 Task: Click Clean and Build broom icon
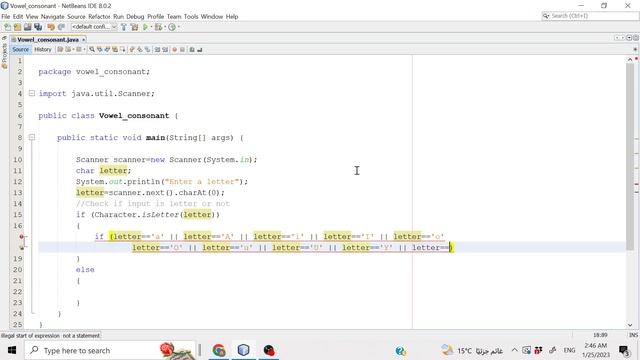coord(134,27)
